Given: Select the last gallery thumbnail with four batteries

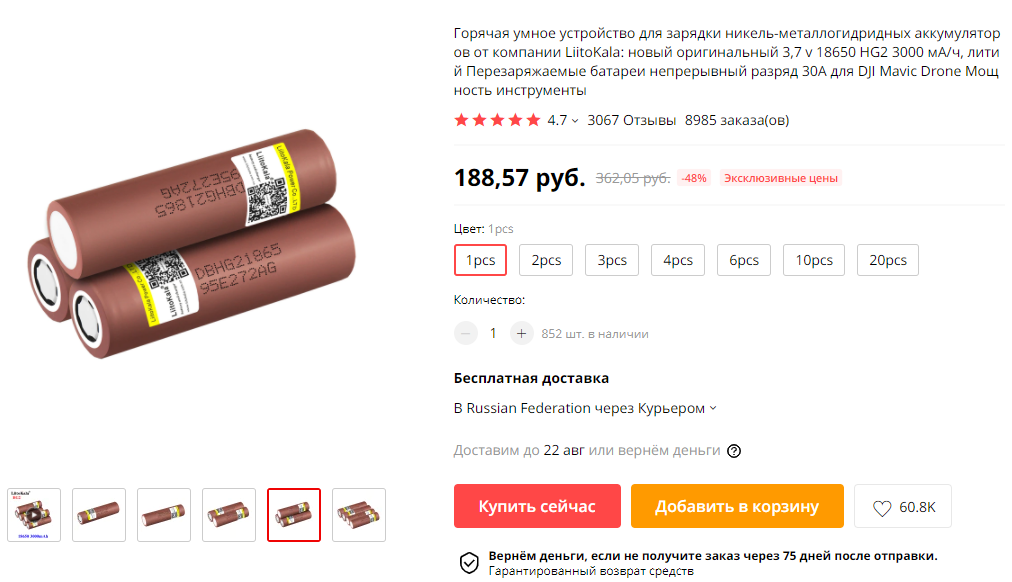Looking at the screenshot, I should pyautogui.click(x=359, y=515).
